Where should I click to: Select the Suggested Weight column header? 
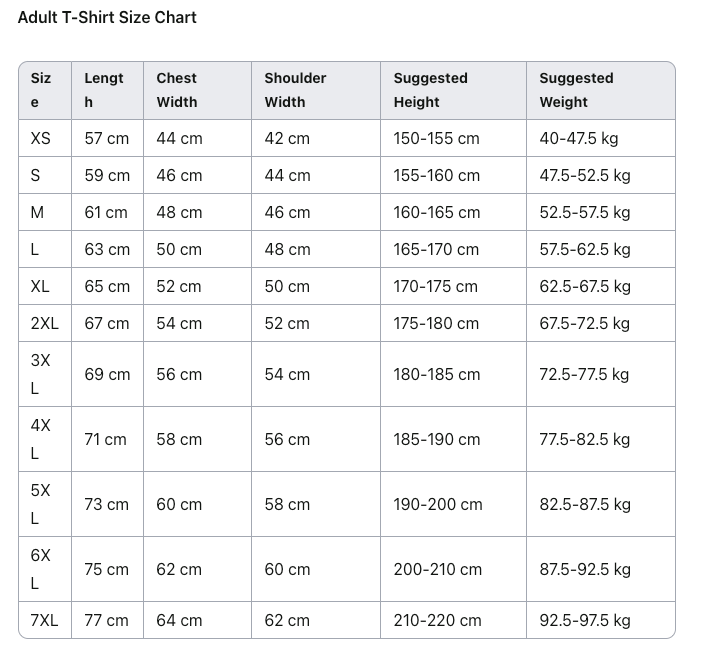click(x=576, y=90)
